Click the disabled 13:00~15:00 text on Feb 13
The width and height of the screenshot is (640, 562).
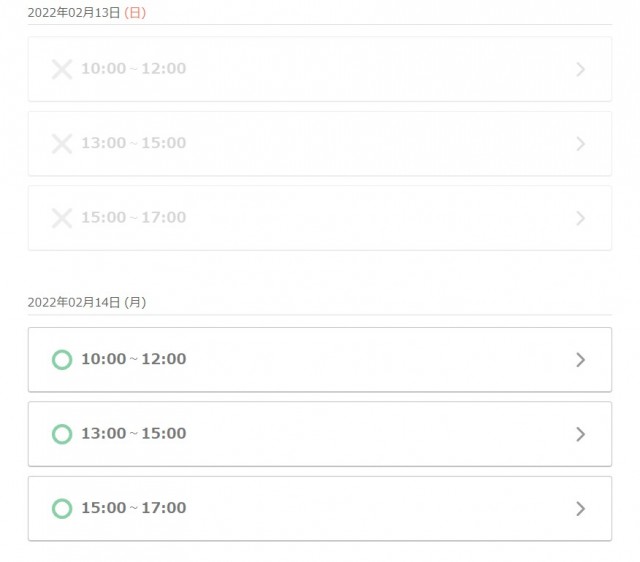[133, 143]
